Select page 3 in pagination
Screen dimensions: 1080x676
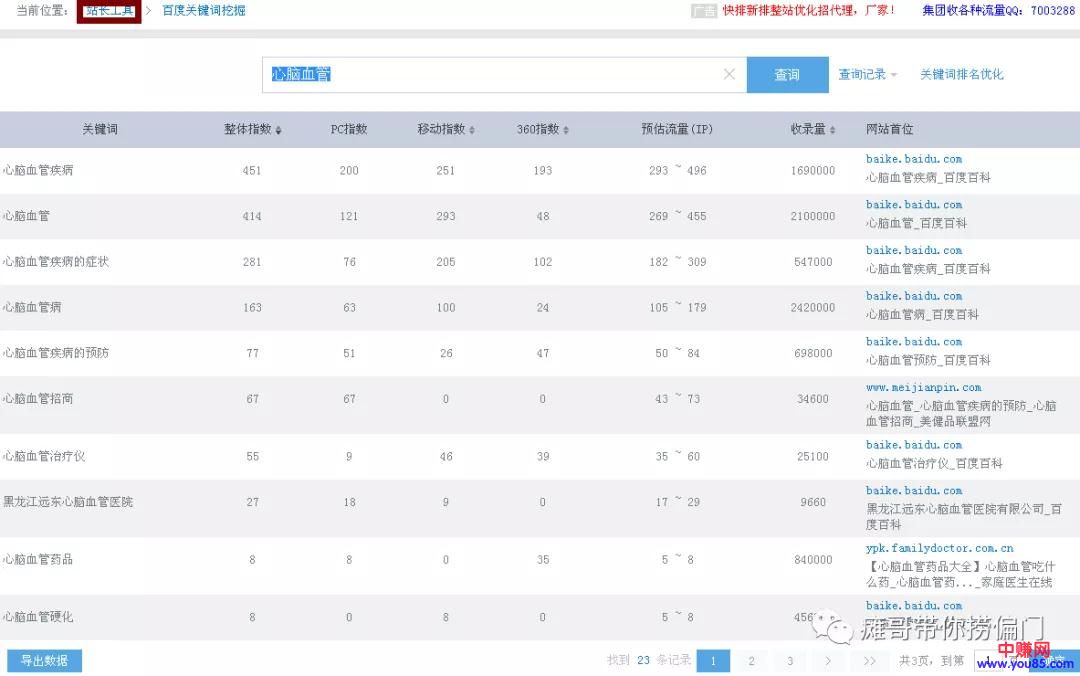pos(790,661)
